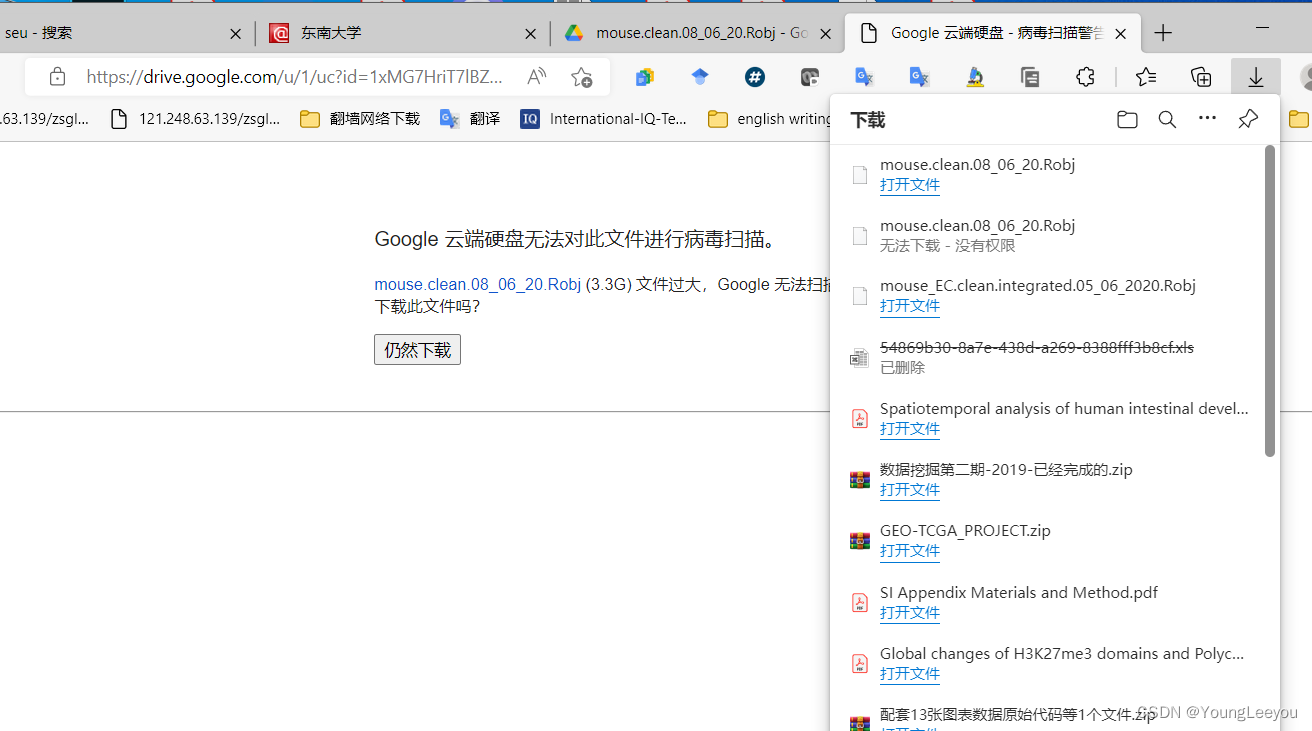1312x731 pixels.
Task: Click the blue-yellow documents extension icon
Action: click(645, 77)
